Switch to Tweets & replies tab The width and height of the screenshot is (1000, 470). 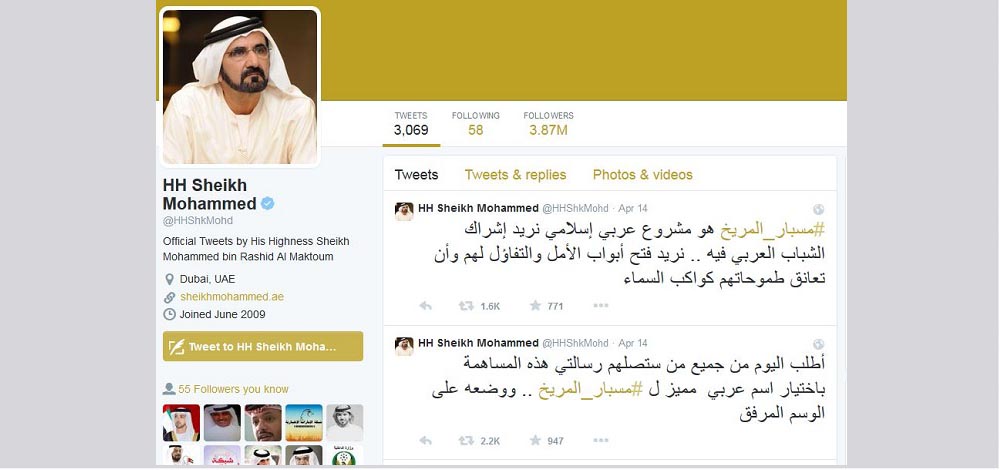[515, 175]
